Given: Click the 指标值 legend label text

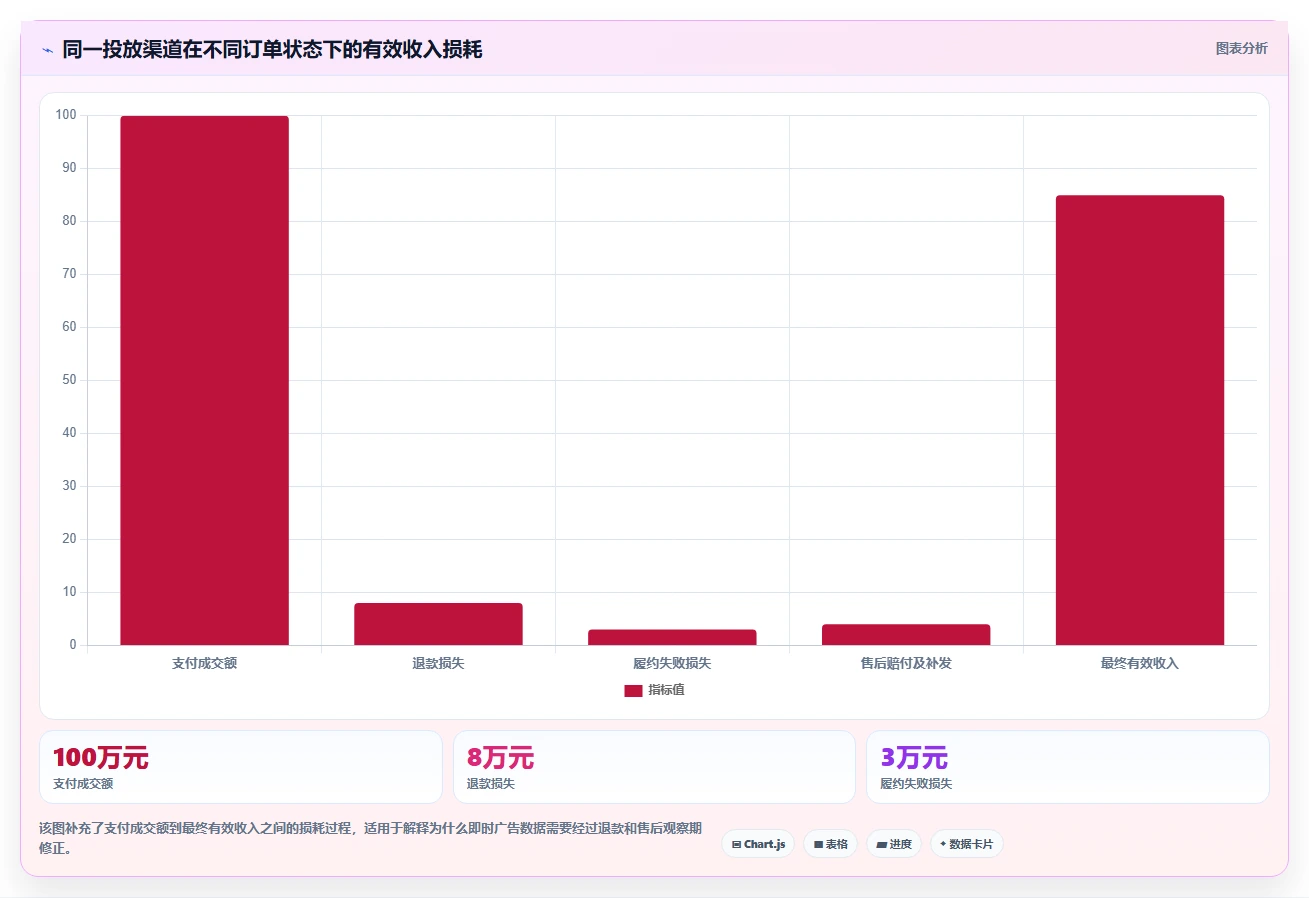Looking at the screenshot, I should (x=666, y=691).
